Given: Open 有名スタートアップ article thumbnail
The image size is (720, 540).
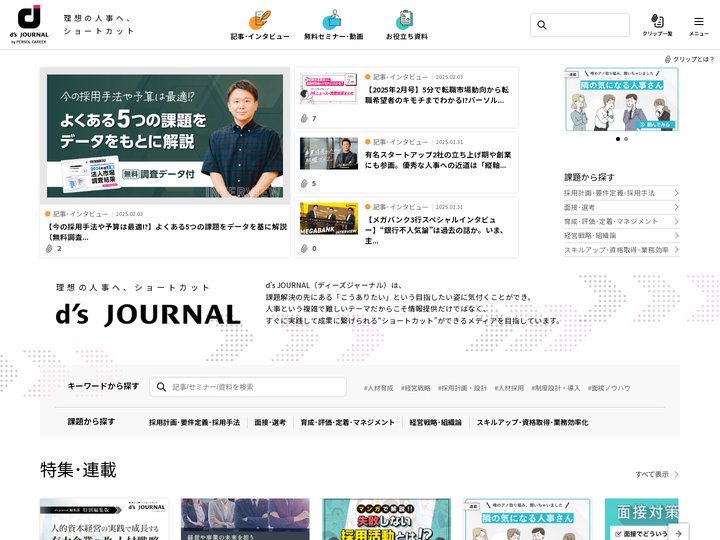Looking at the screenshot, I should pyautogui.click(x=329, y=153).
